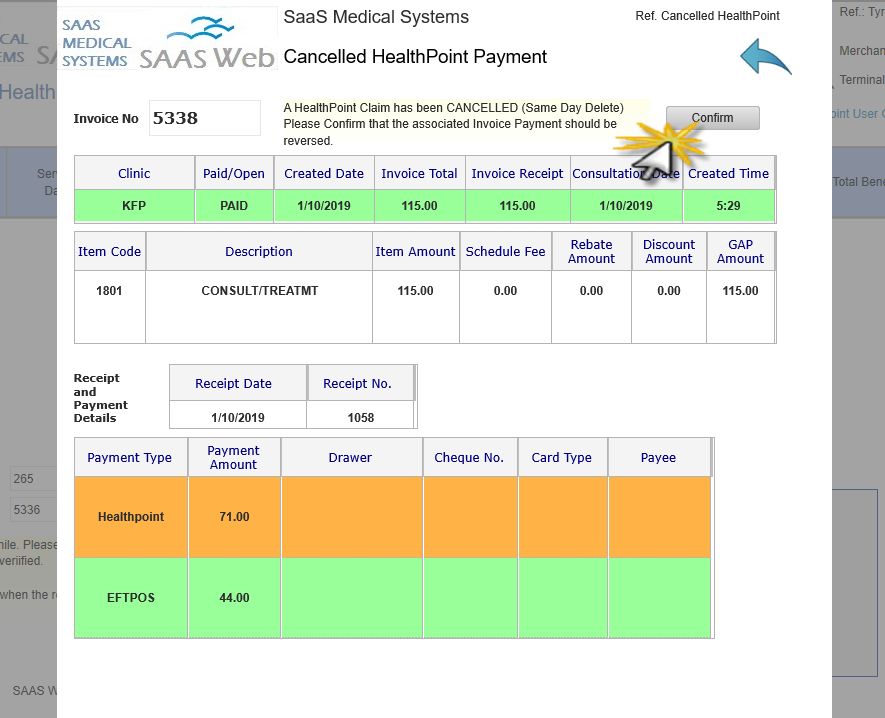The height and width of the screenshot is (718, 885).
Task: Click the Consultation Date value 1/10/2019
Action: coord(626,205)
